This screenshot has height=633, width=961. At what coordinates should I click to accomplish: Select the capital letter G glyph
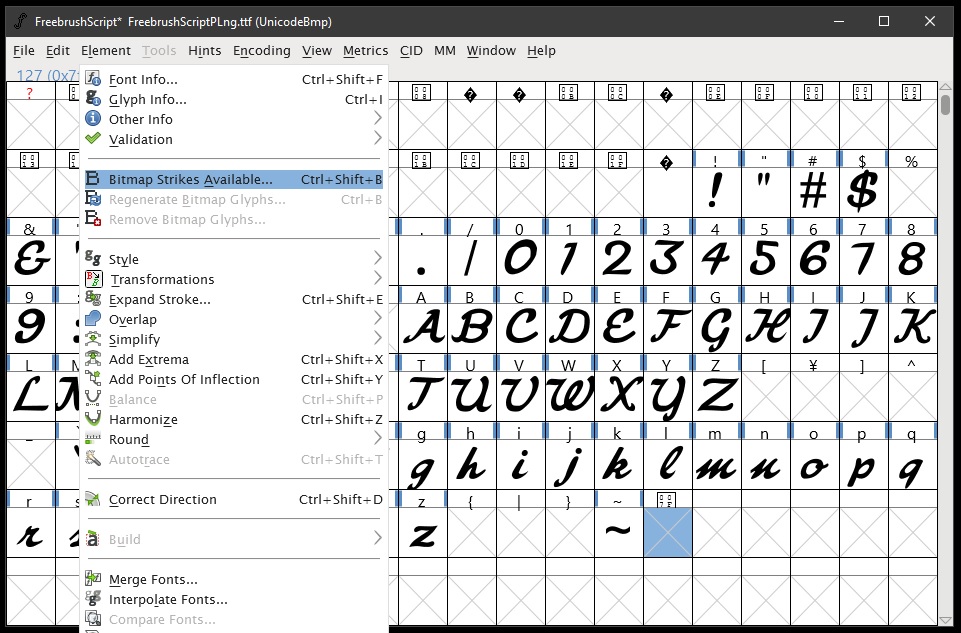pos(714,327)
